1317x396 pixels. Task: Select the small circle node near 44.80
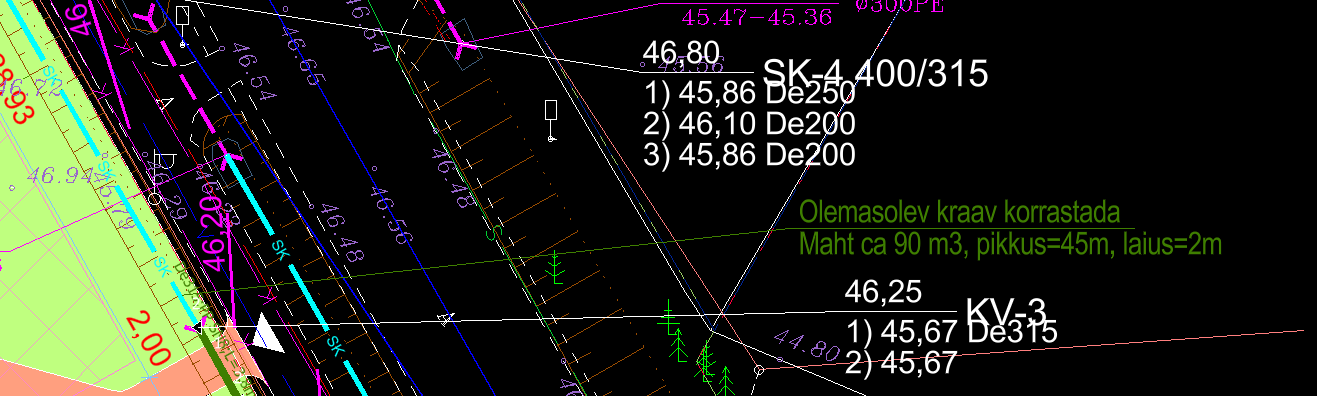pyautogui.click(x=759, y=371)
